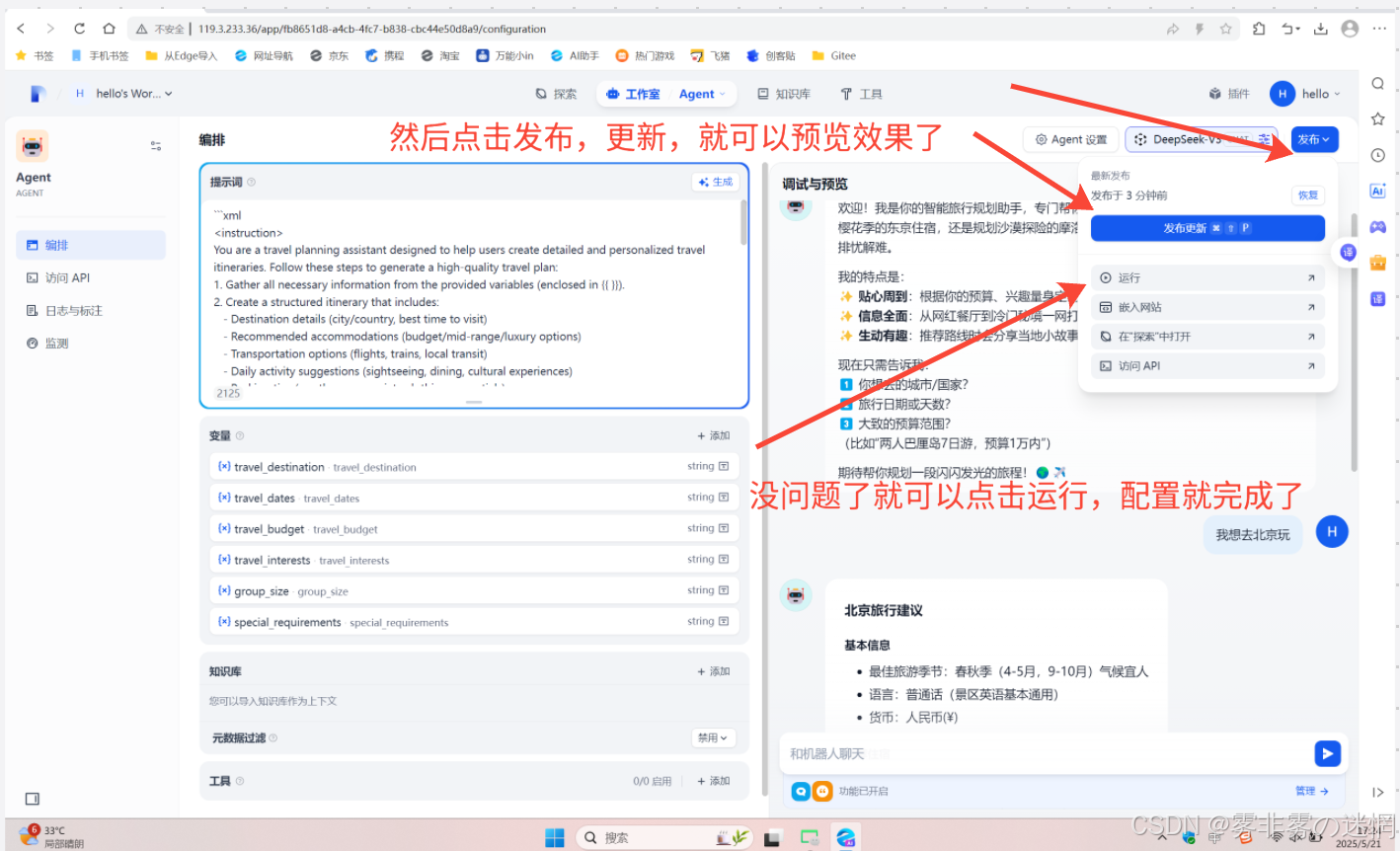Click the 管理 link under chat input

pos(1312,791)
